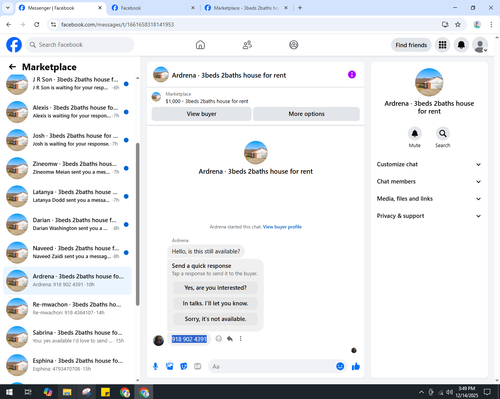Choose a sticker from the sticker icon
Screen dimensions: 500x399
(x=184, y=367)
